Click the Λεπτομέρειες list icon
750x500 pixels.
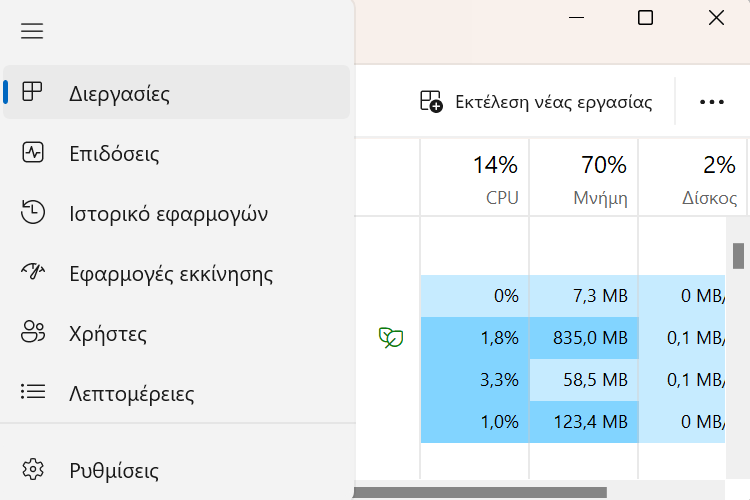[33, 392]
